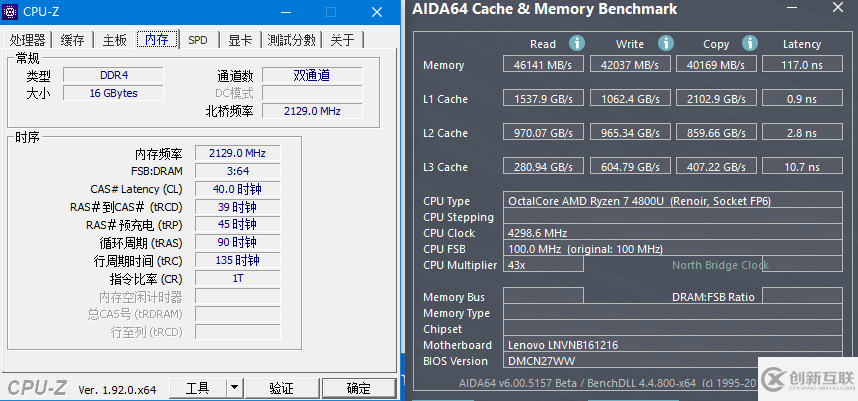Open the 缓存 tab
The image size is (858, 401).
point(73,40)
